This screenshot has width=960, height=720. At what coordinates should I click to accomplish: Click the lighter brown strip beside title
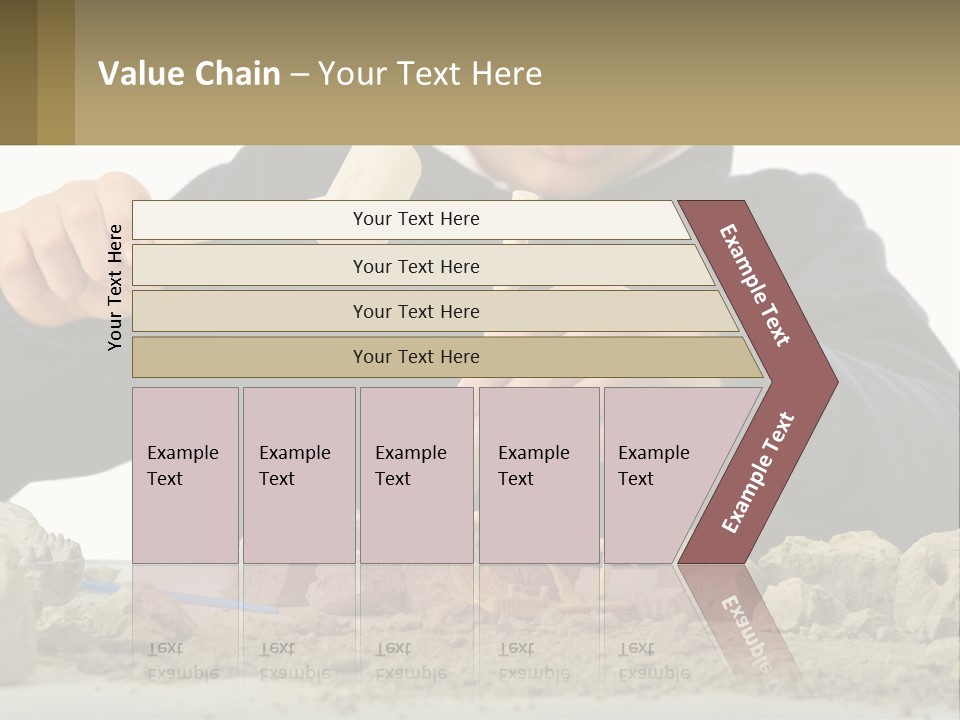[x=56, y=72]
